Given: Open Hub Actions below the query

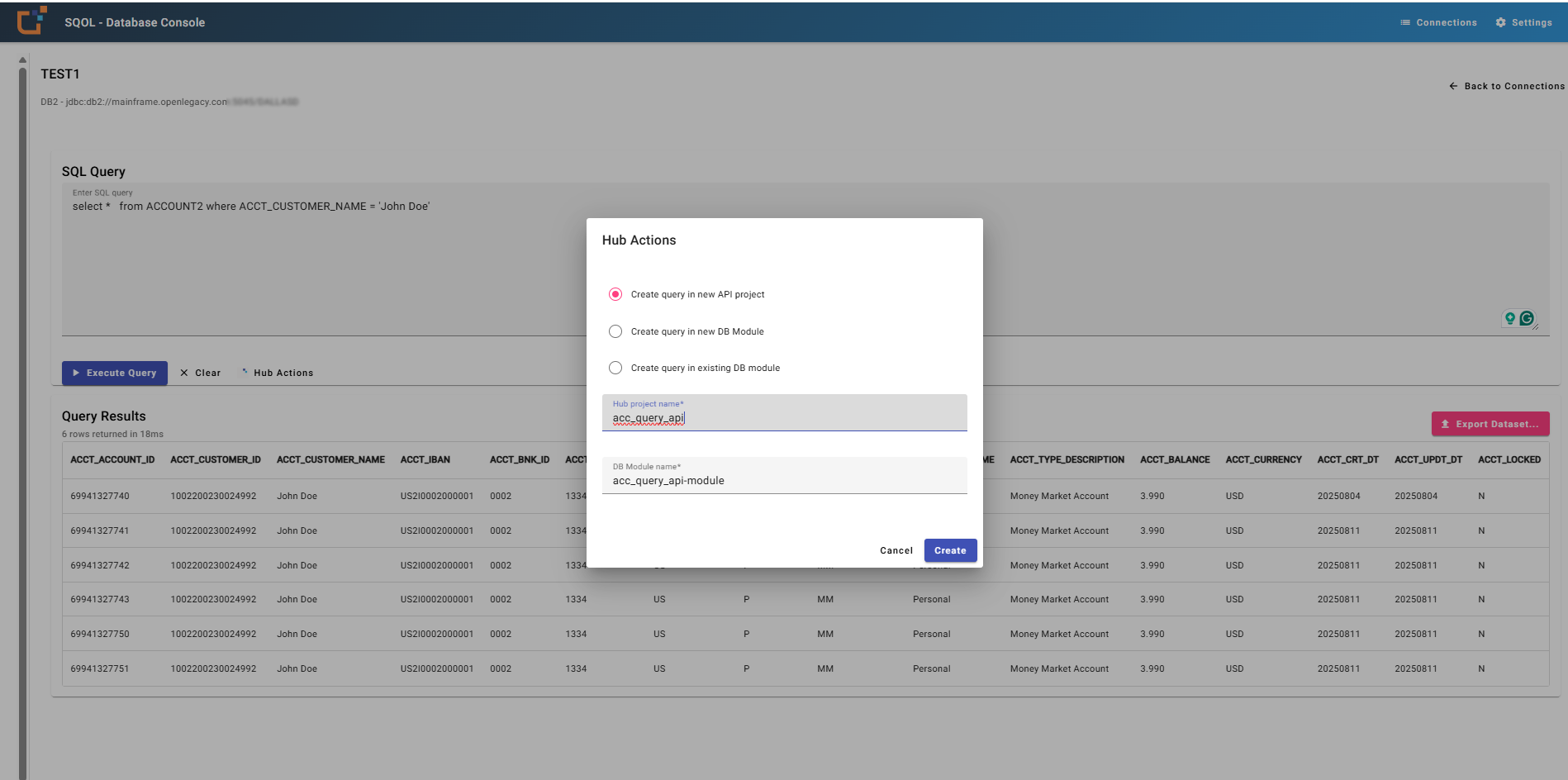Looking at the screenshot, I should point(277,373).
